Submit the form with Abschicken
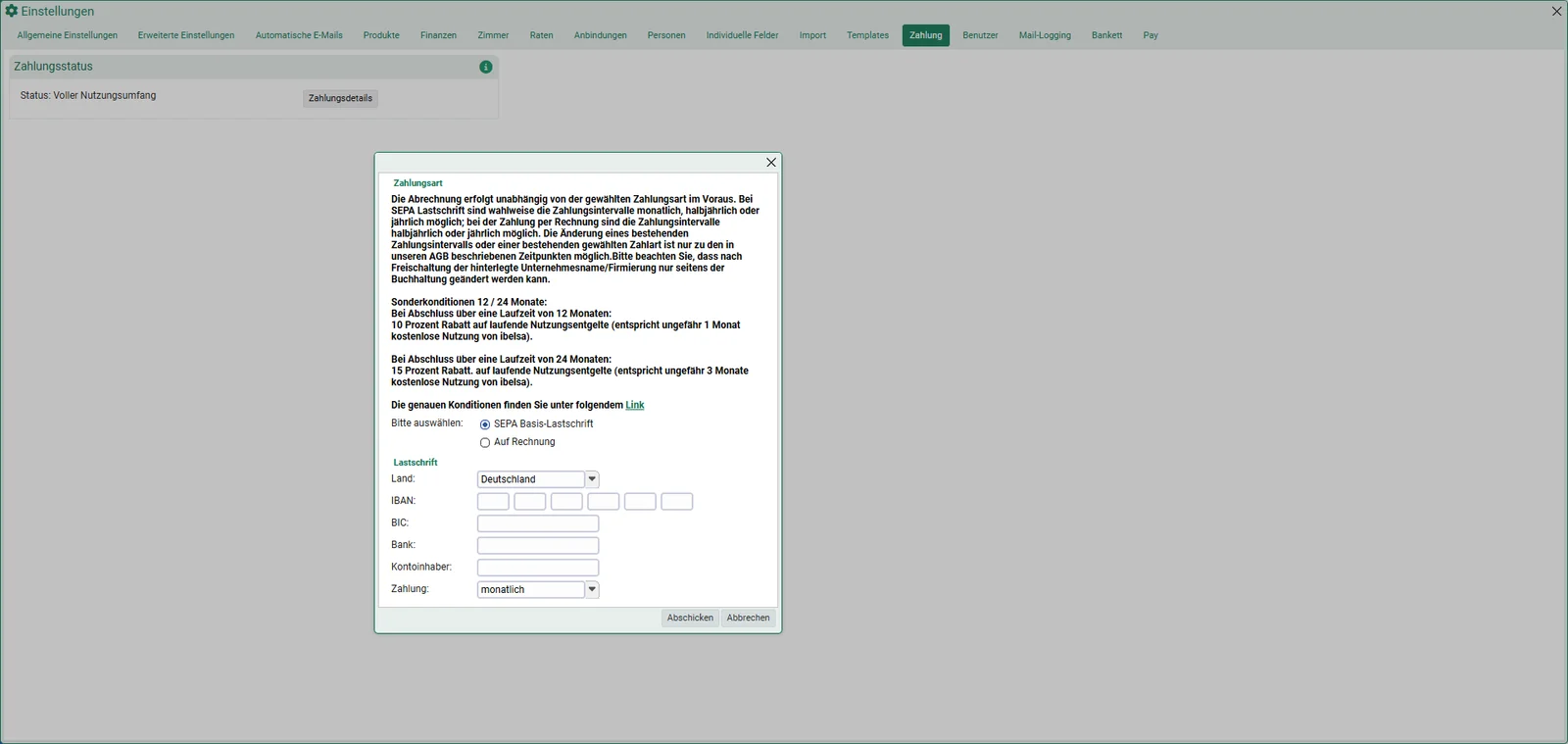 [690, 618]
